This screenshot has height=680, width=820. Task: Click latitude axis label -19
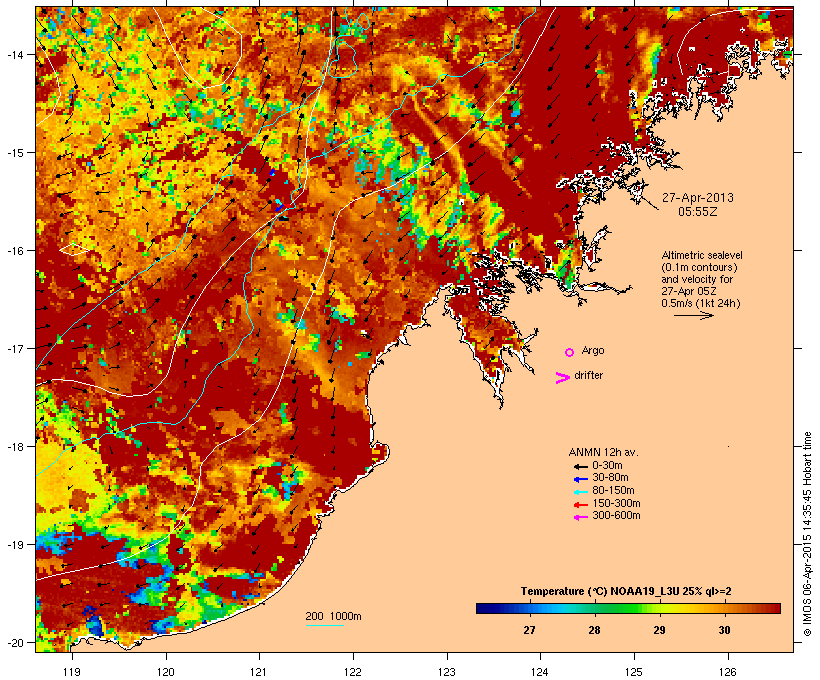tap(15, 545)
